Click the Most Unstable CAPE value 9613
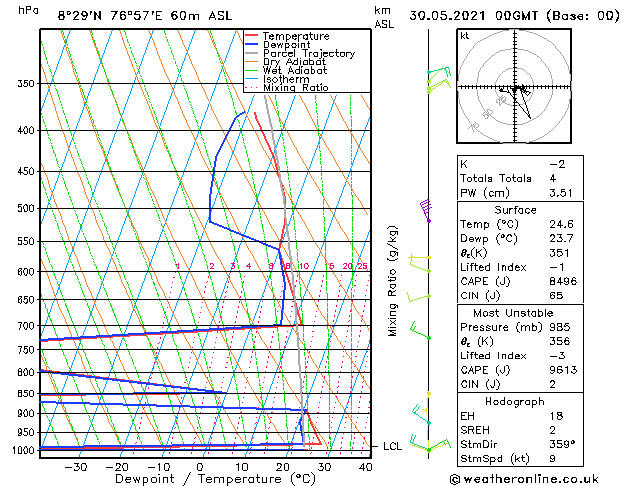 [x=563, y=370]
